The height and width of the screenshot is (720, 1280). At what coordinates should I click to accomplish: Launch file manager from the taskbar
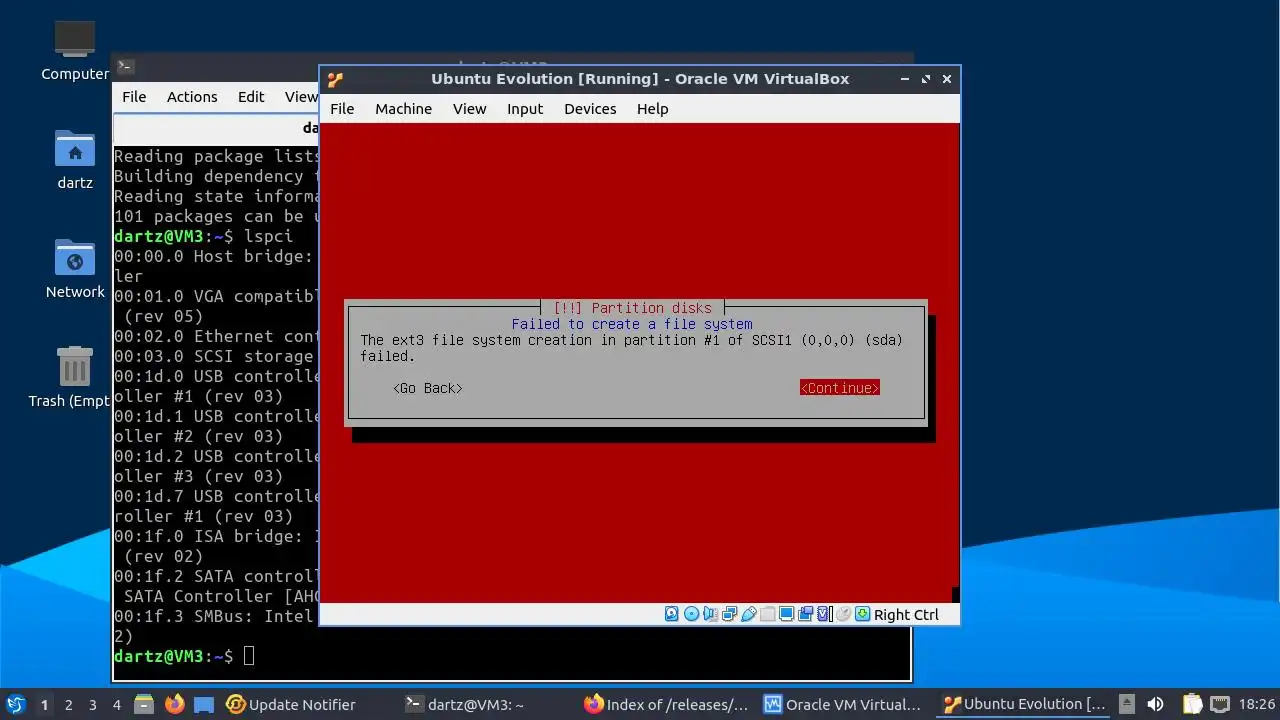point(144,704)
